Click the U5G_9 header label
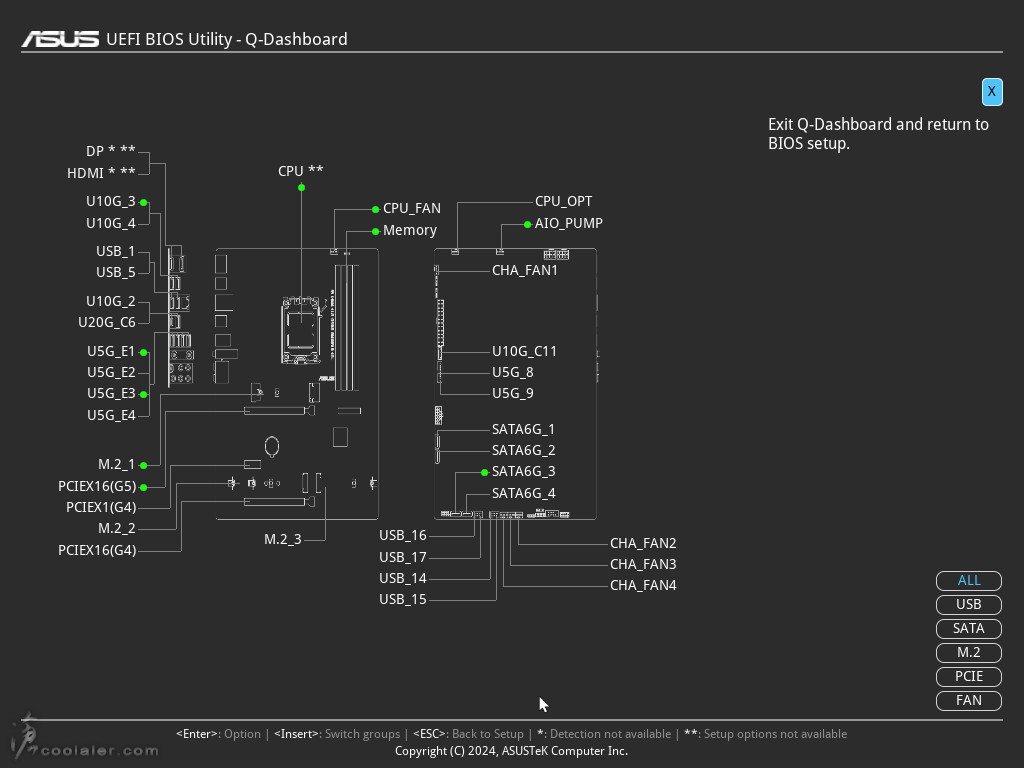 (513, 393)
